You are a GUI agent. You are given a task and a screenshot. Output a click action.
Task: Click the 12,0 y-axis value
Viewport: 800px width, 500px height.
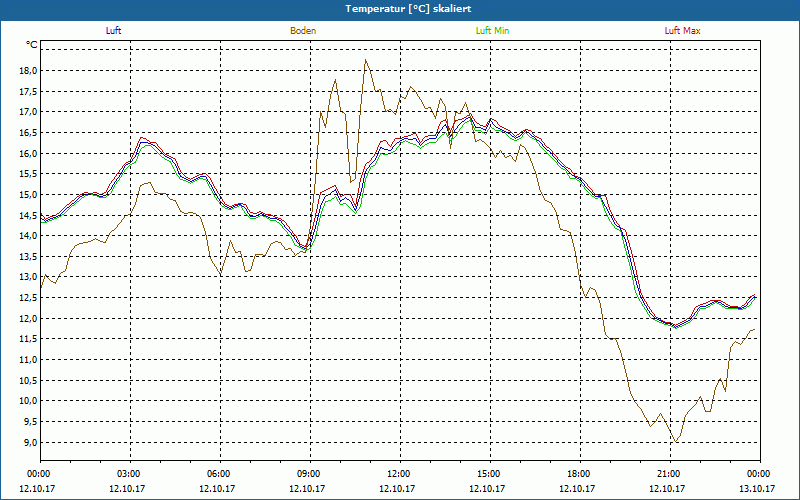point(29,318)
